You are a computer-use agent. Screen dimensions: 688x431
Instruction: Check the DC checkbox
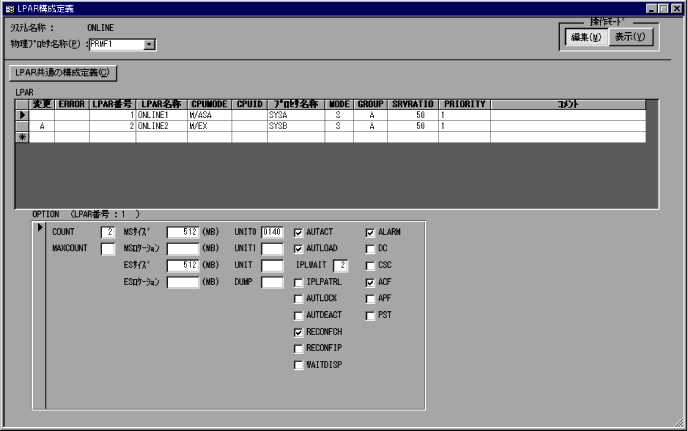click(x=370, y=249)
